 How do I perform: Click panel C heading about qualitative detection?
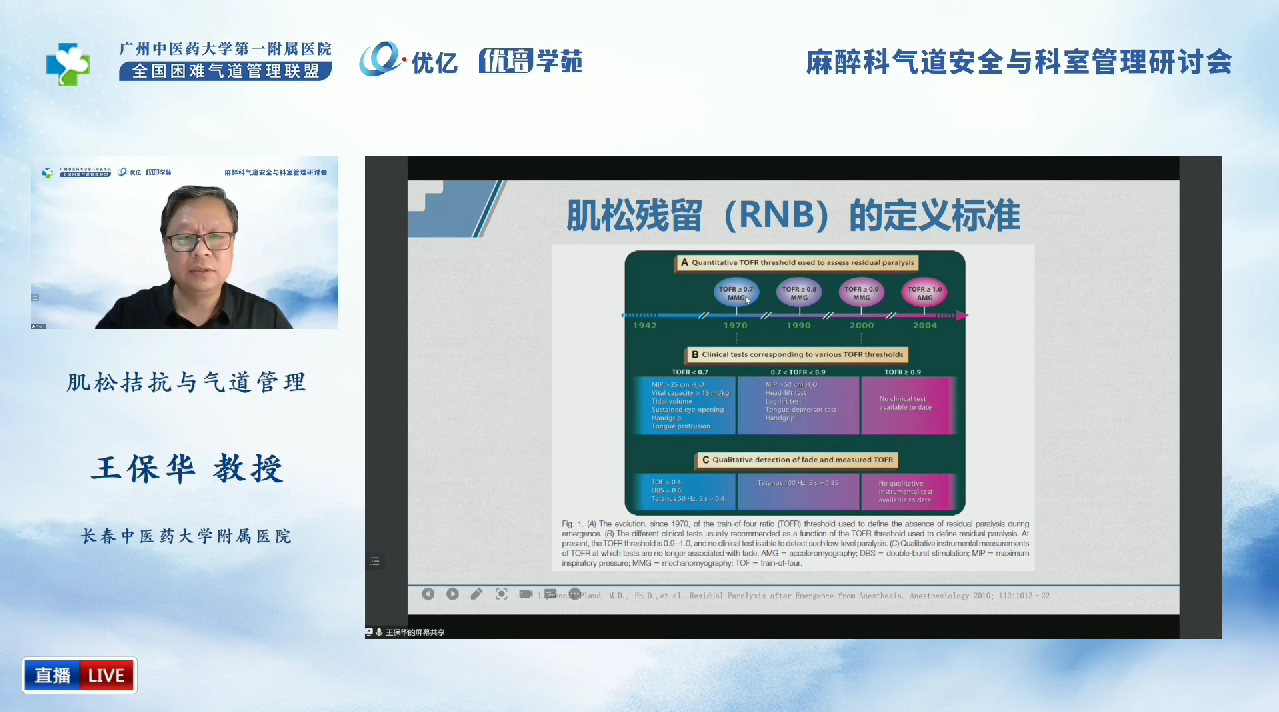point(796,459)
